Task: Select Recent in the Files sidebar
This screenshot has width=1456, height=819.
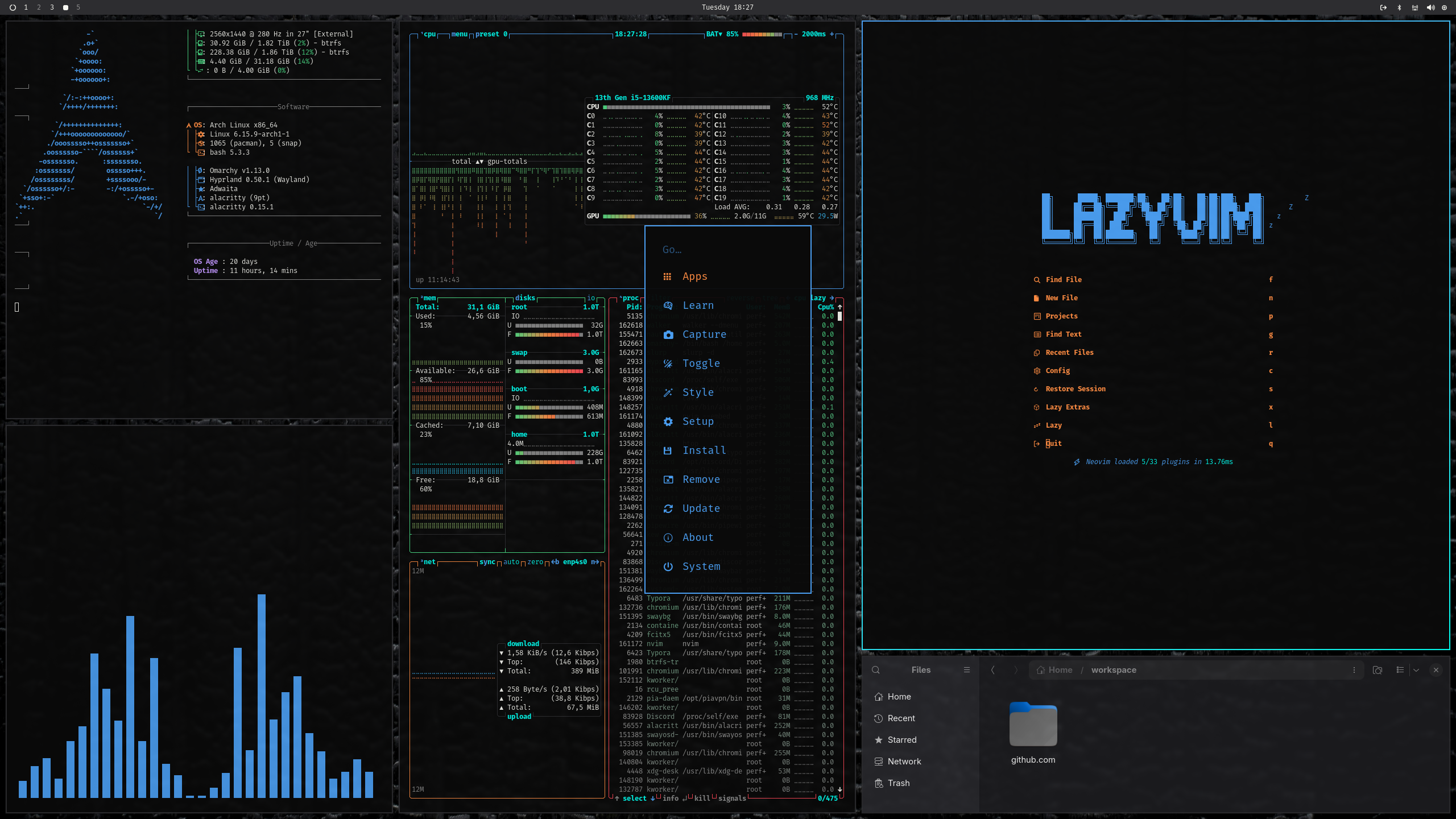Action: tap(900, 718)
